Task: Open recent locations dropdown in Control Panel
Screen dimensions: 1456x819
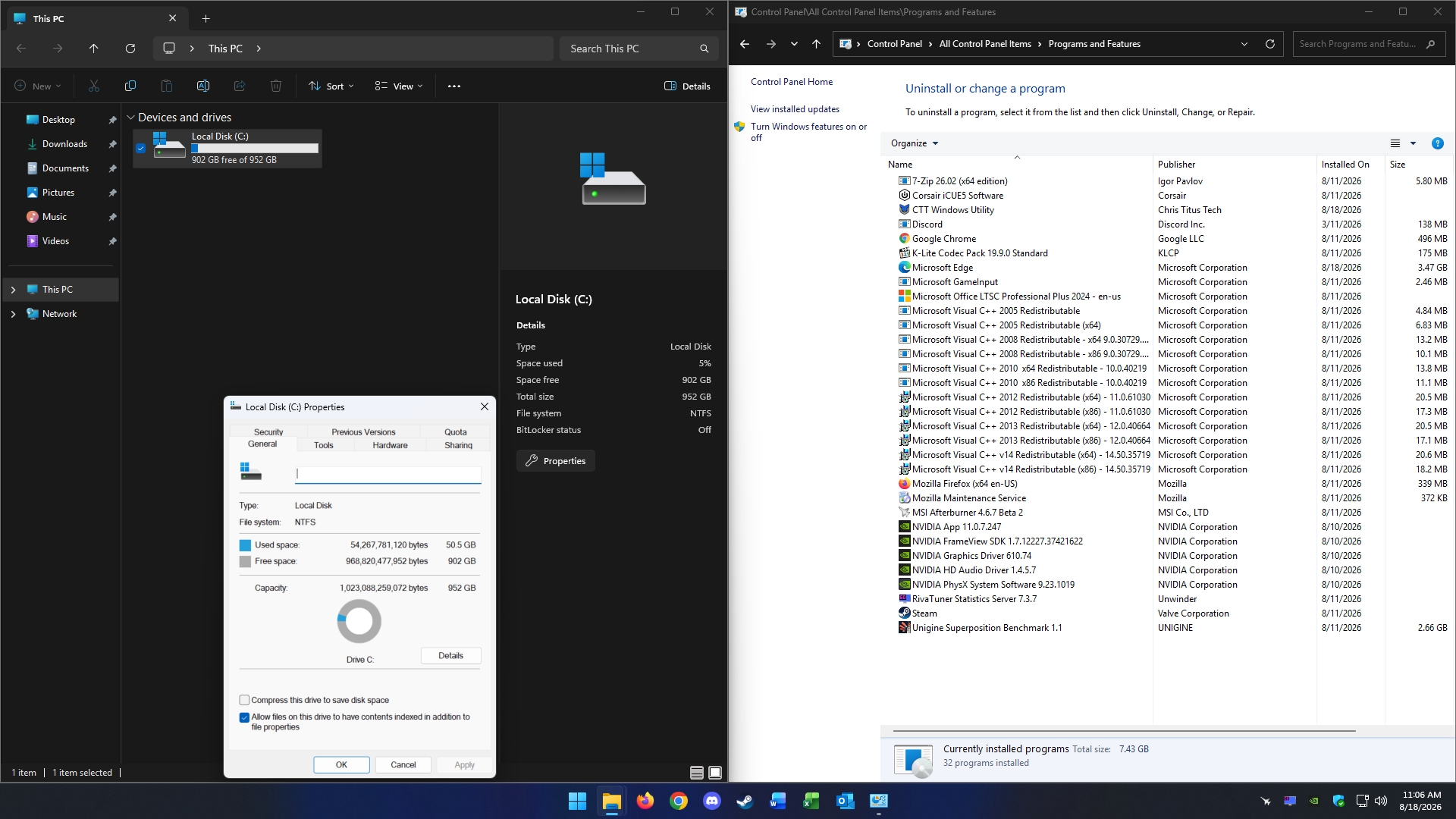Action: coord(794,44)
